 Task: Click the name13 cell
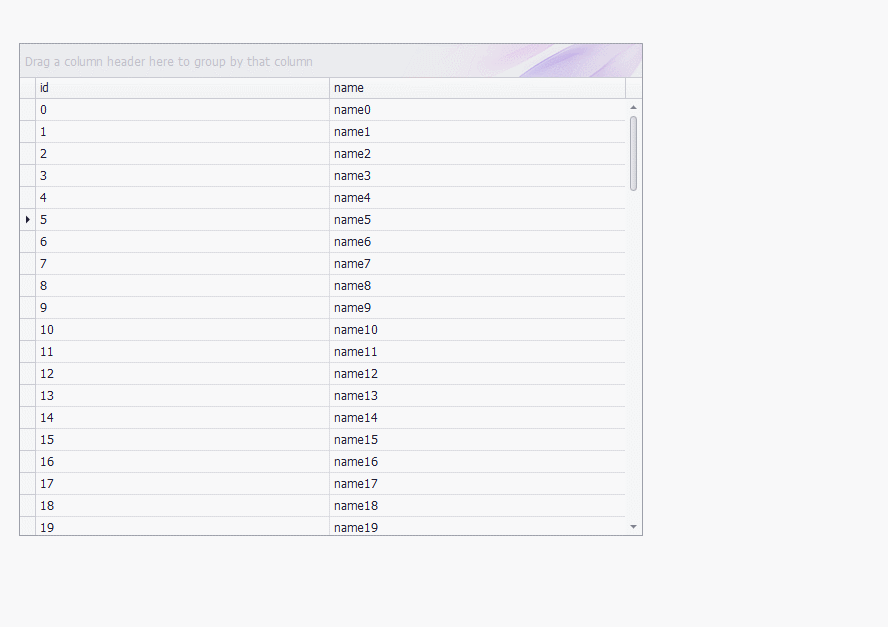pyautogui.click(x=477, y=396)
